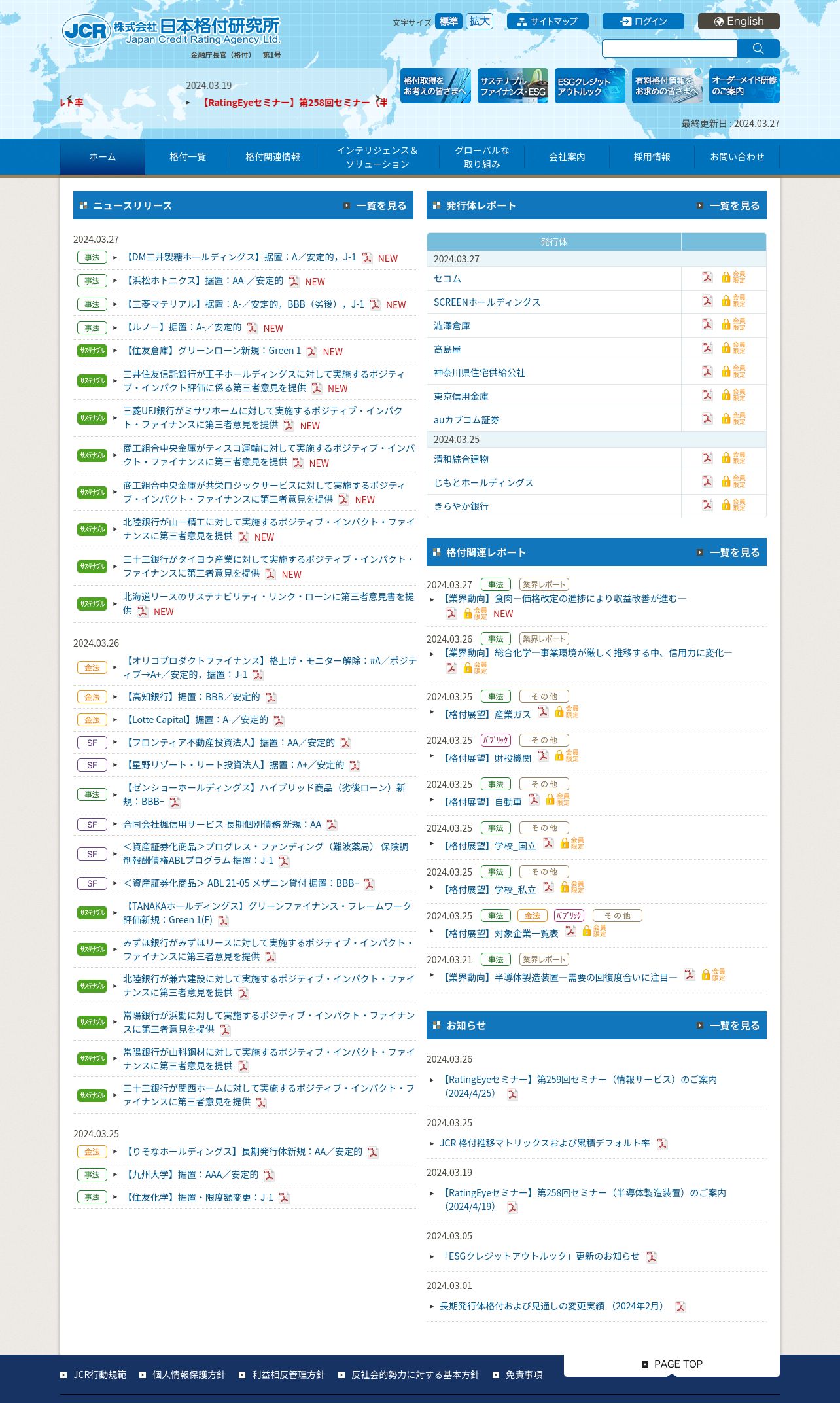840x1403 pixels.
Task: Open PDF icon for 自動車 outlook report
Action: (x=534, y=800)
